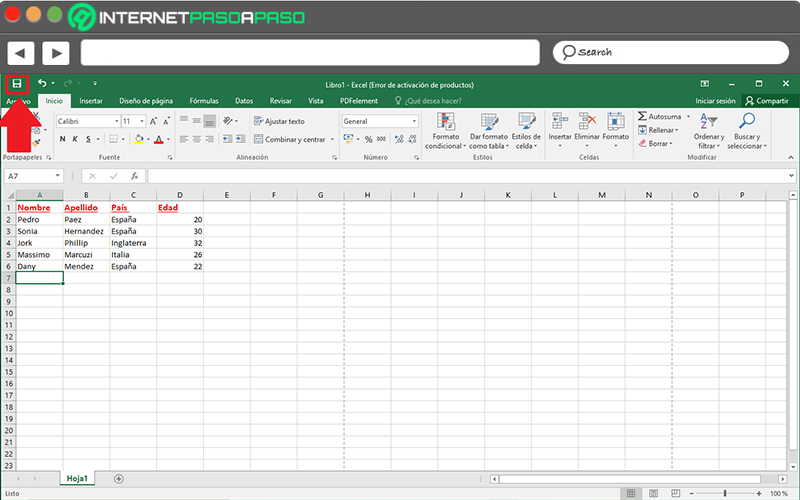Click Iniciar sesión

click(715, 101)
